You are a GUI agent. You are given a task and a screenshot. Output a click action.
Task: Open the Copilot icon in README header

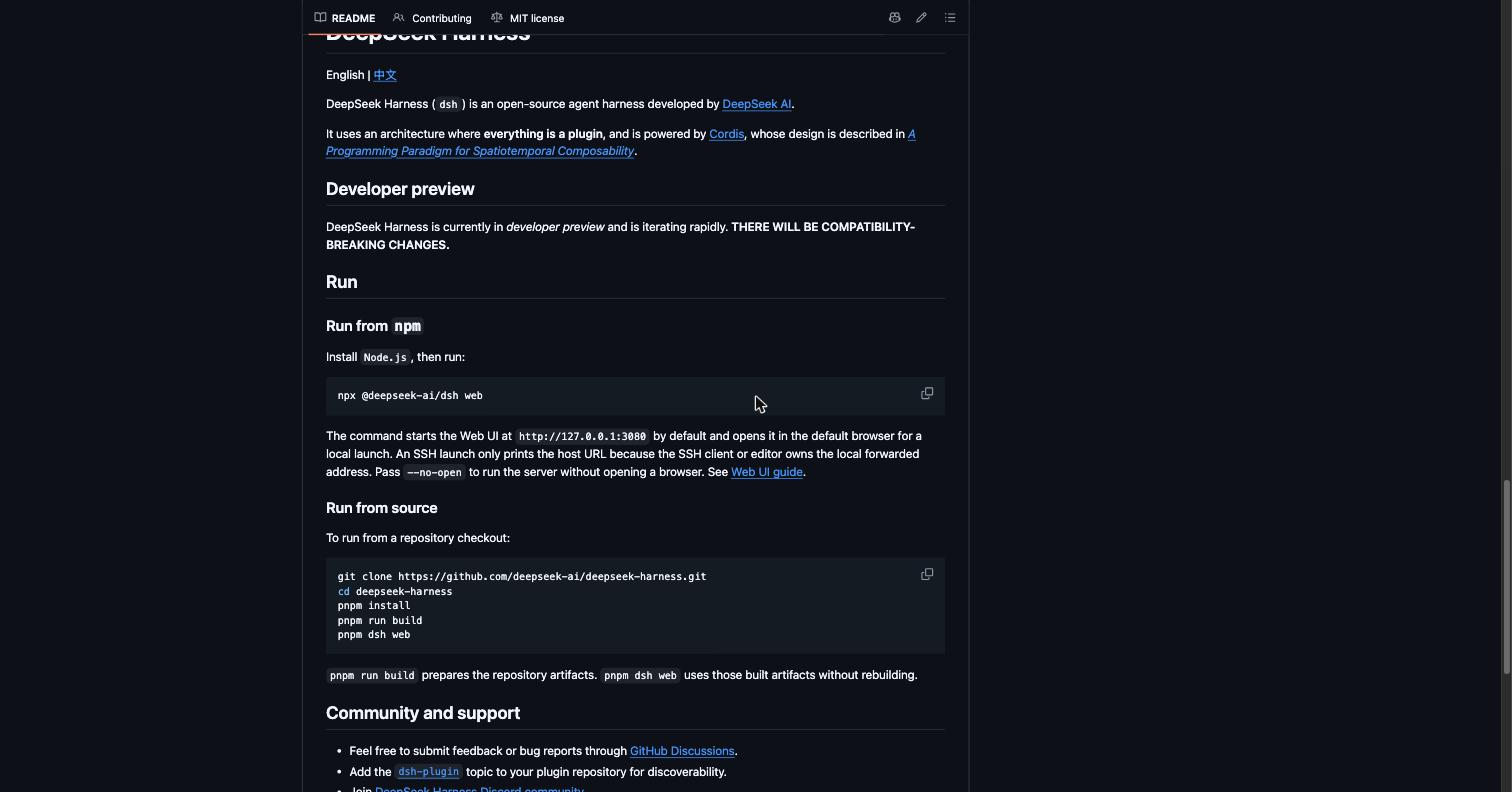point(894,18)
